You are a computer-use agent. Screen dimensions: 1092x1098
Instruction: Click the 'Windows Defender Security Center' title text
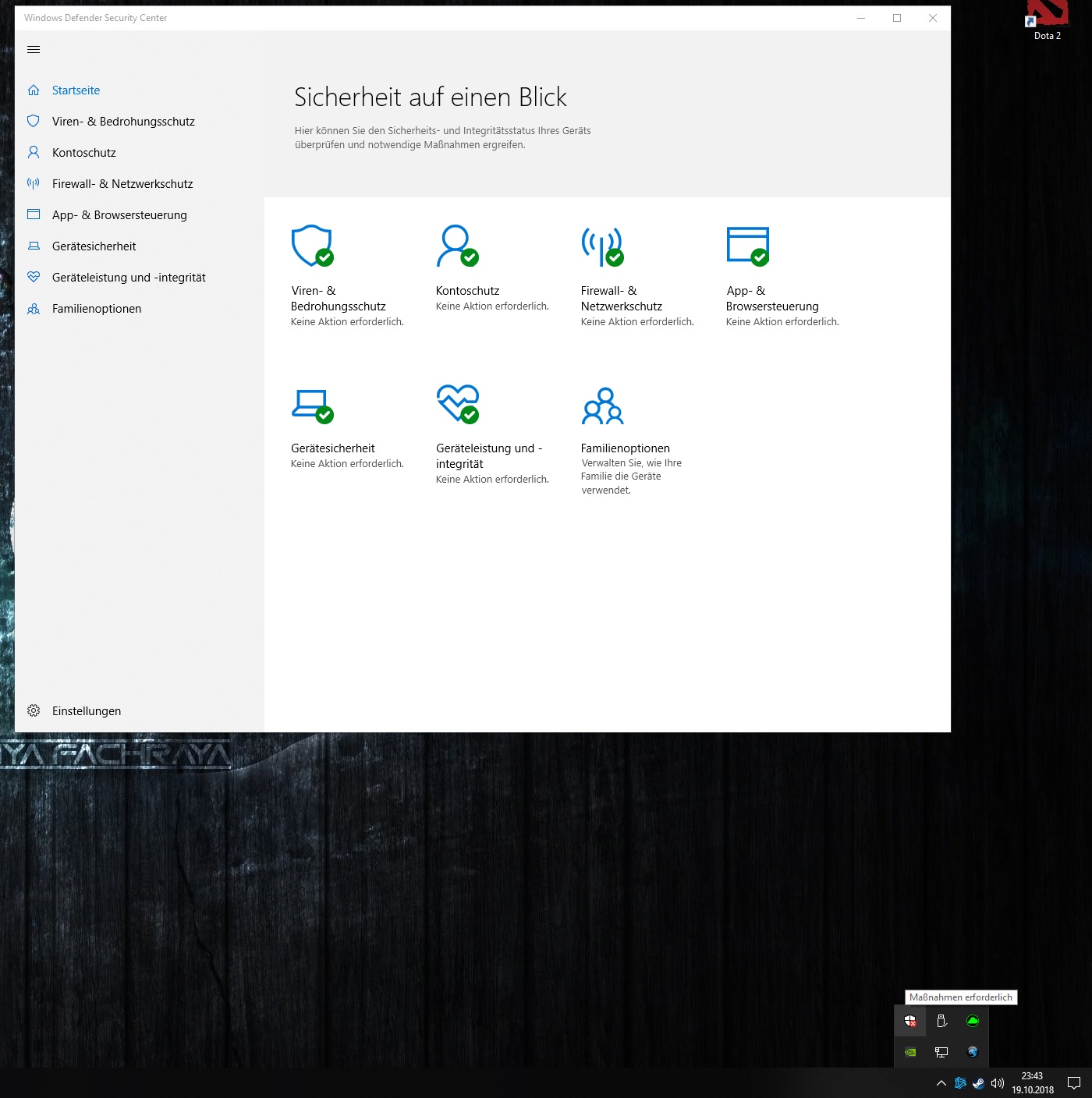tap(96, 18)
